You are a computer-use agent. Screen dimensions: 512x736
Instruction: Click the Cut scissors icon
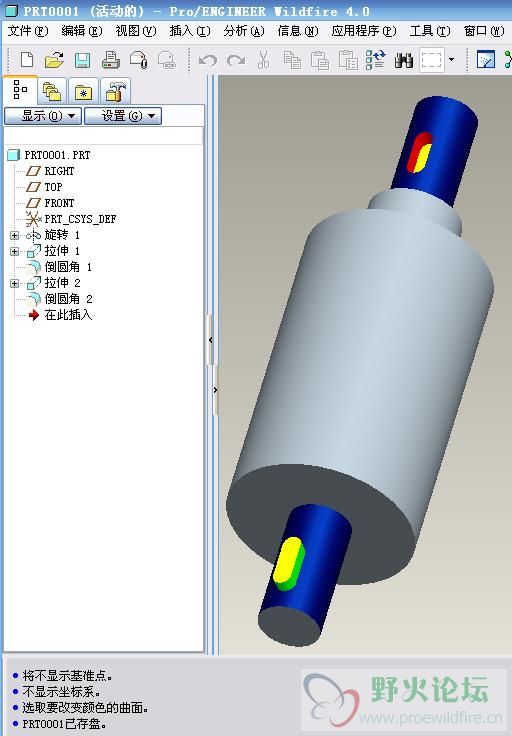point(264,60)
